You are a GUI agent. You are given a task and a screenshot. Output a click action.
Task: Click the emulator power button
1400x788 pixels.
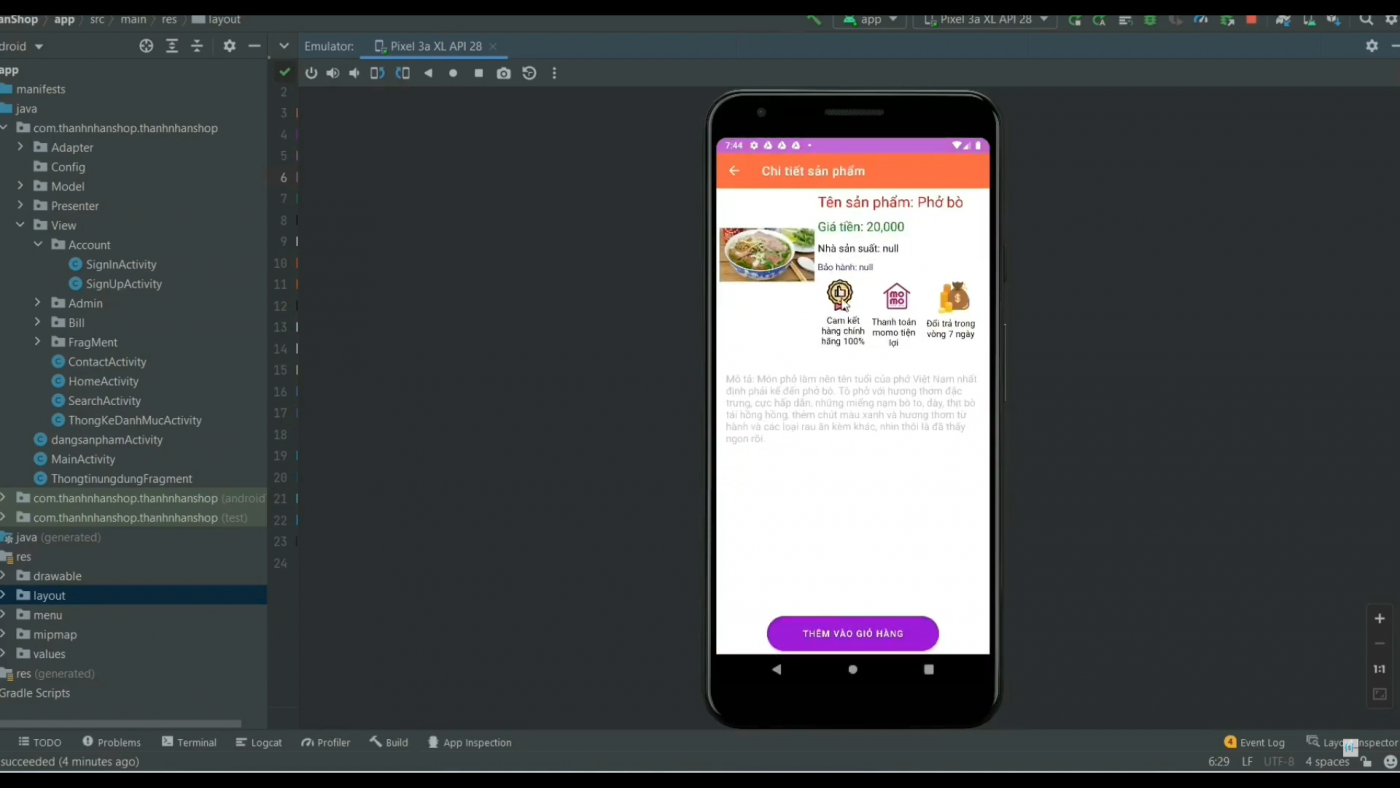coord(311,73)
